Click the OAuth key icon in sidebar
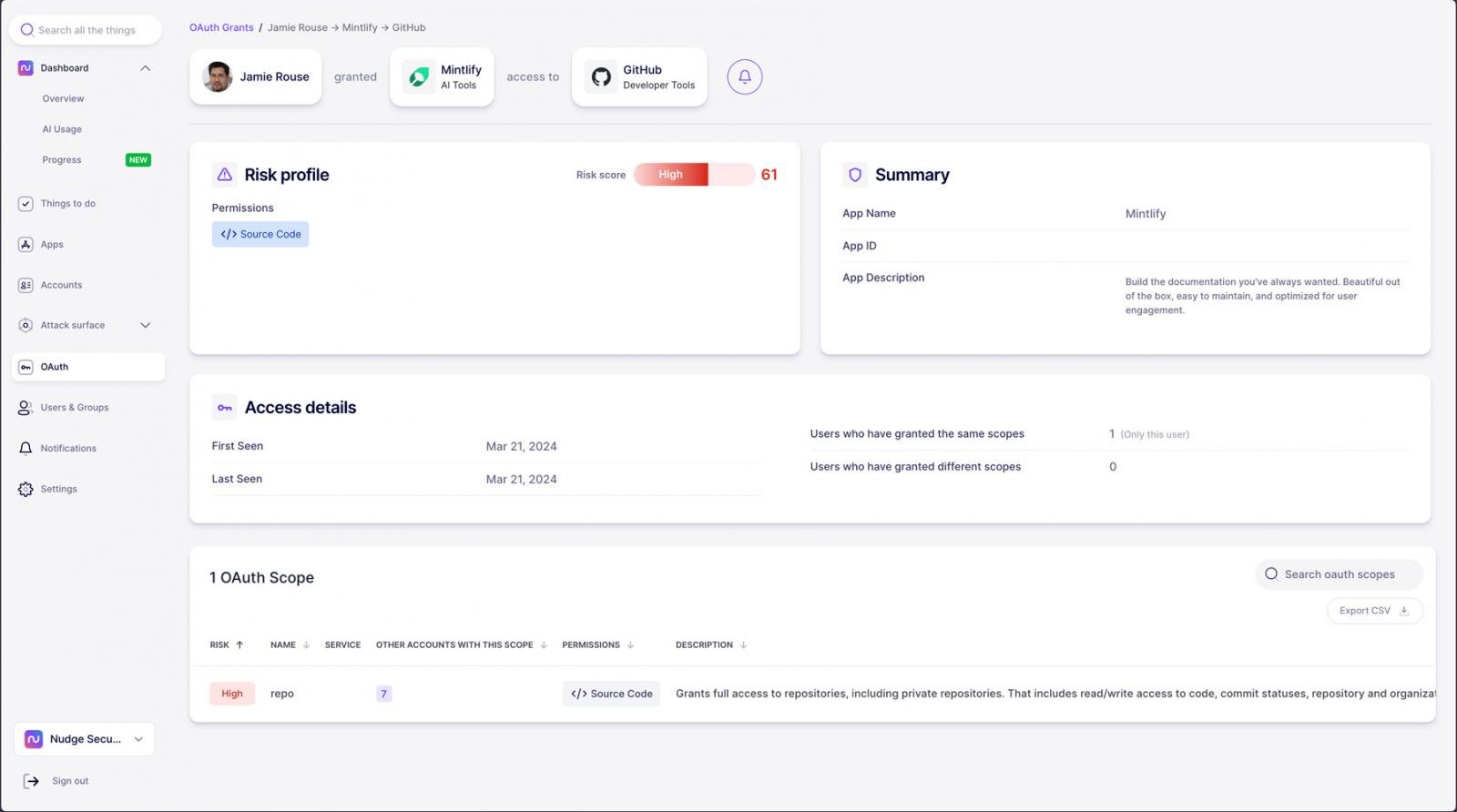Viewport: 1457px width, 812px height. coord(25,367)
